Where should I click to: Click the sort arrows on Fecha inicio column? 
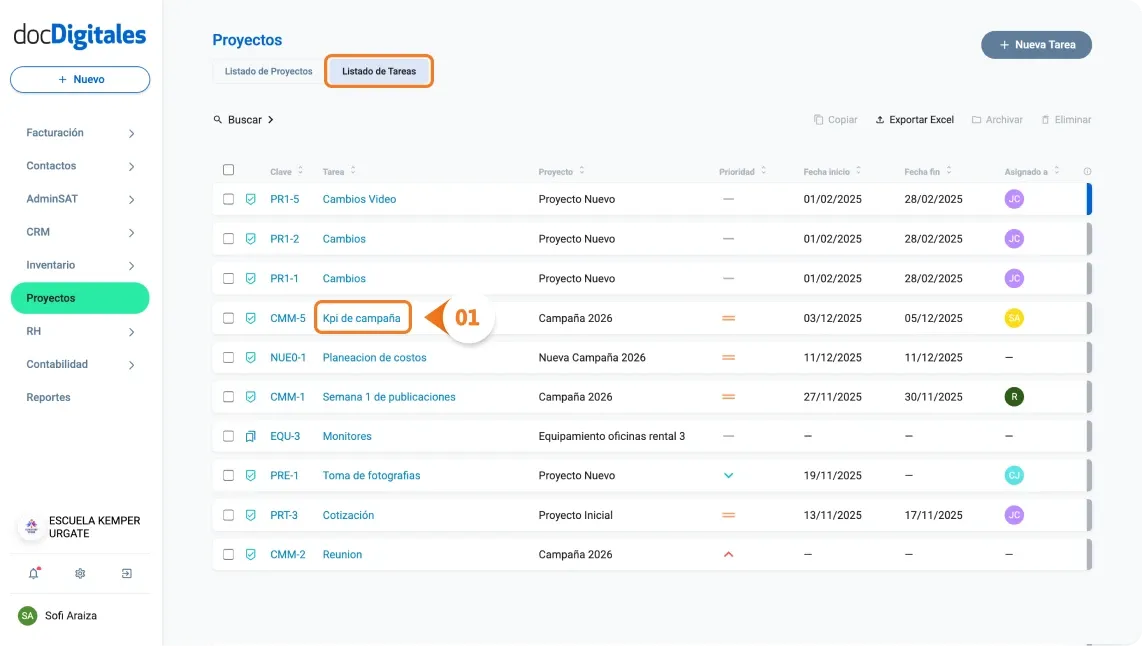(858, 170)
